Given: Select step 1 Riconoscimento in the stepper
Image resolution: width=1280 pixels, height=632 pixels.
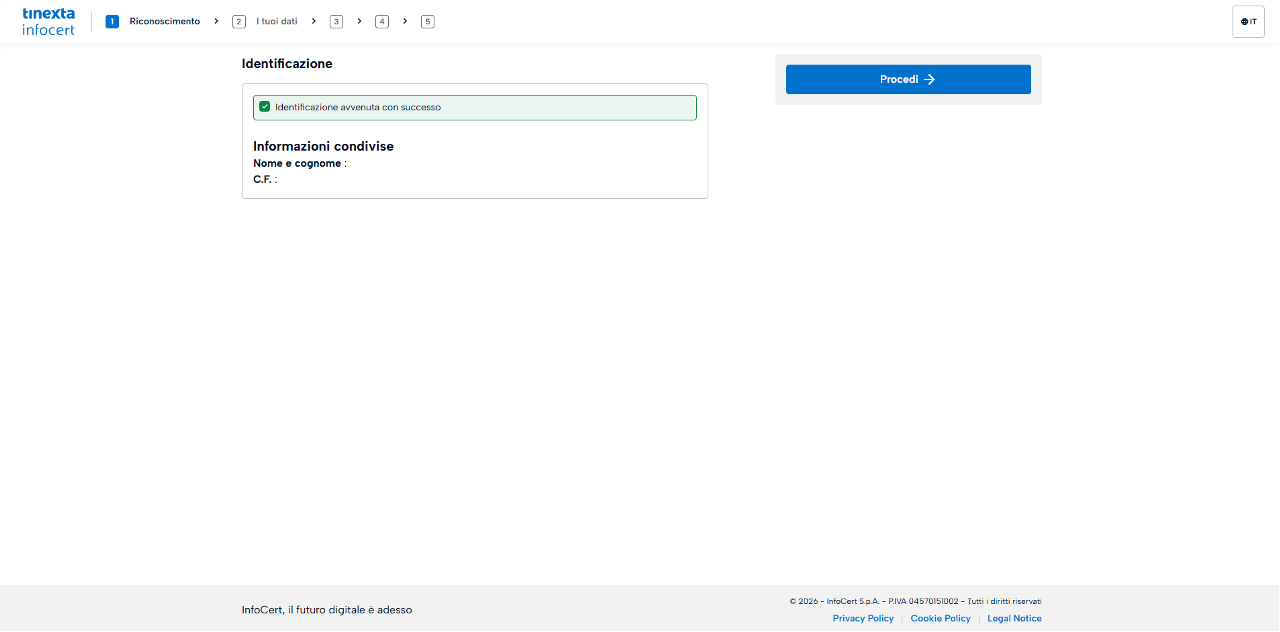Looking at the screenshot, I should (x=153, y=21).
